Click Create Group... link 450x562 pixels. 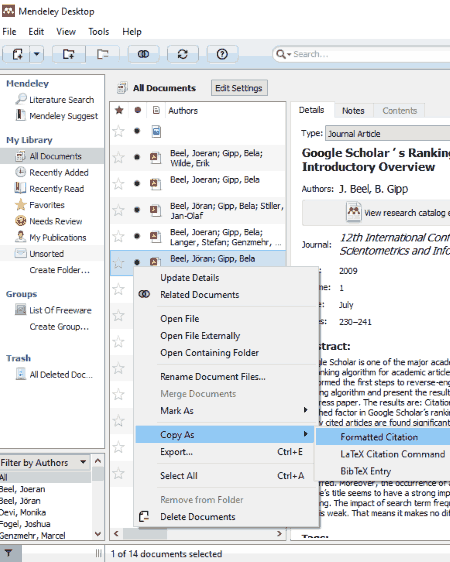click(59, 327)
